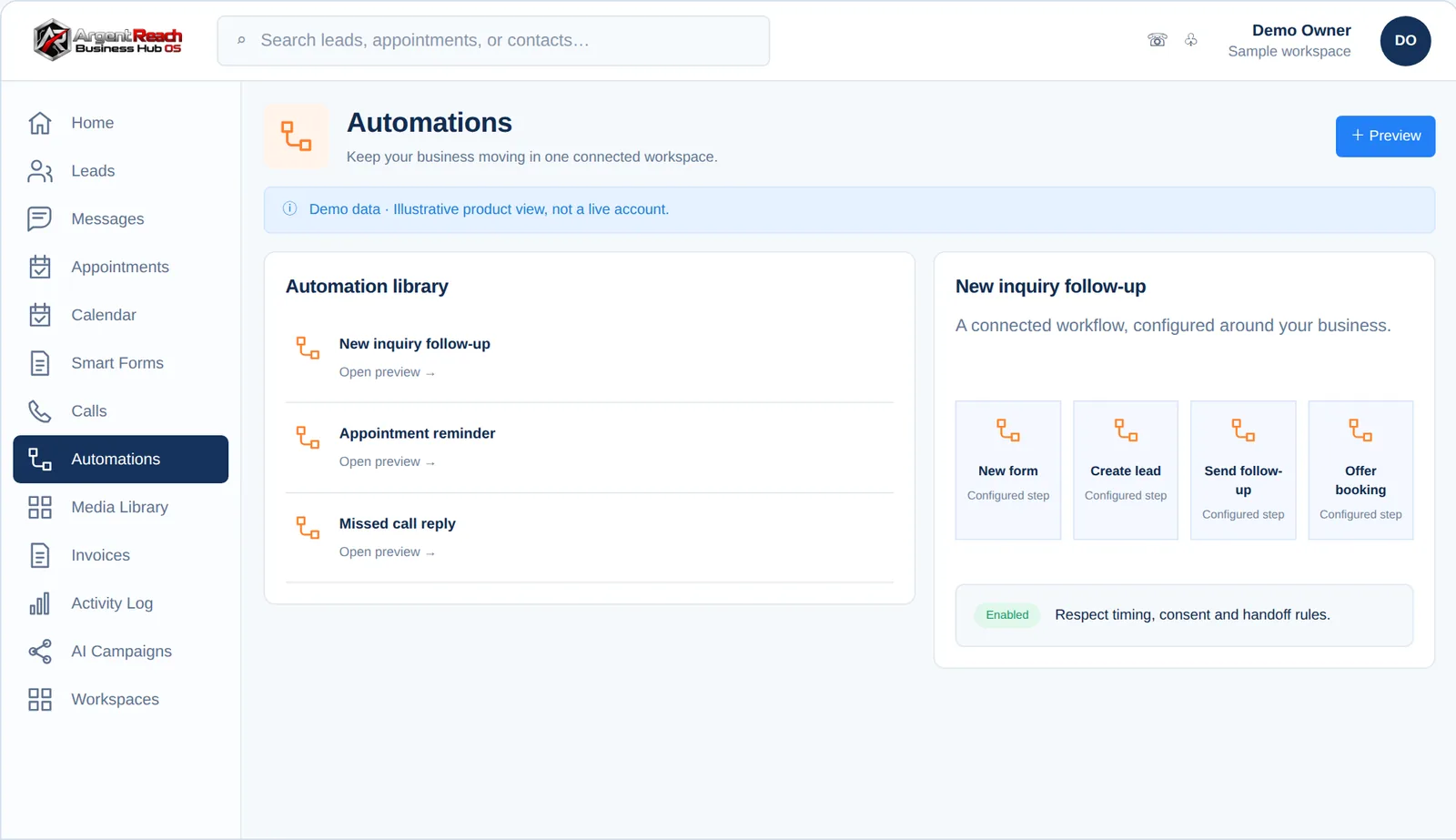Click the DO user avatar circle
This screenshot has width=1456, height=840.
point(1405,40)
